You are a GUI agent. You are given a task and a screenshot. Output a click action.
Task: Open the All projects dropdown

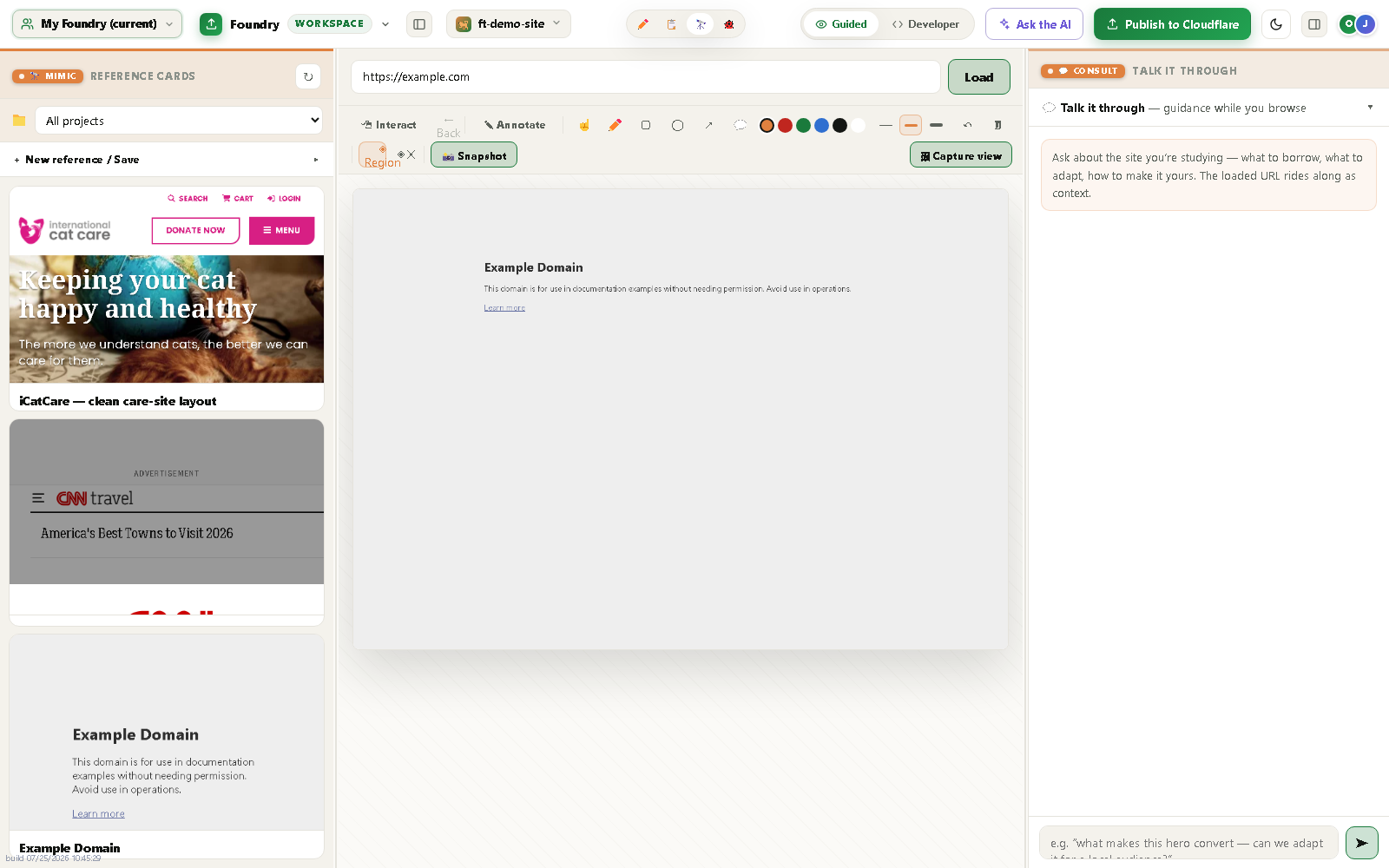coord(179,121)
